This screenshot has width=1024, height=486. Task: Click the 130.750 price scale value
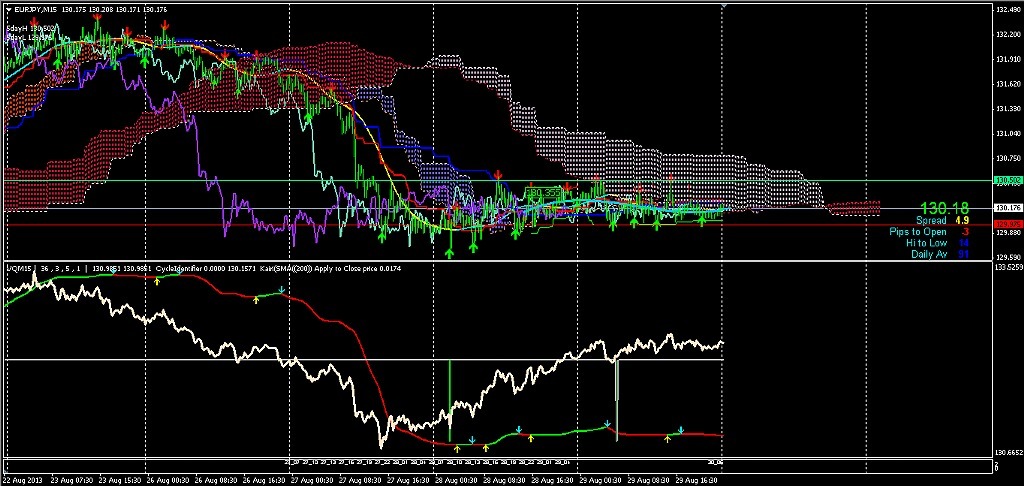point(1008,159)
